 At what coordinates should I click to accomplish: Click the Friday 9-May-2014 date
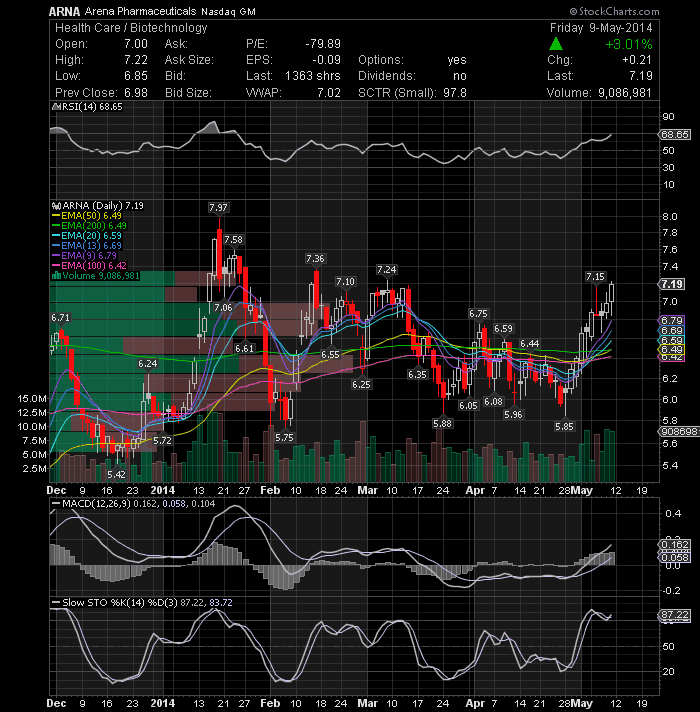pyautogui.click(x=601, y=28)
